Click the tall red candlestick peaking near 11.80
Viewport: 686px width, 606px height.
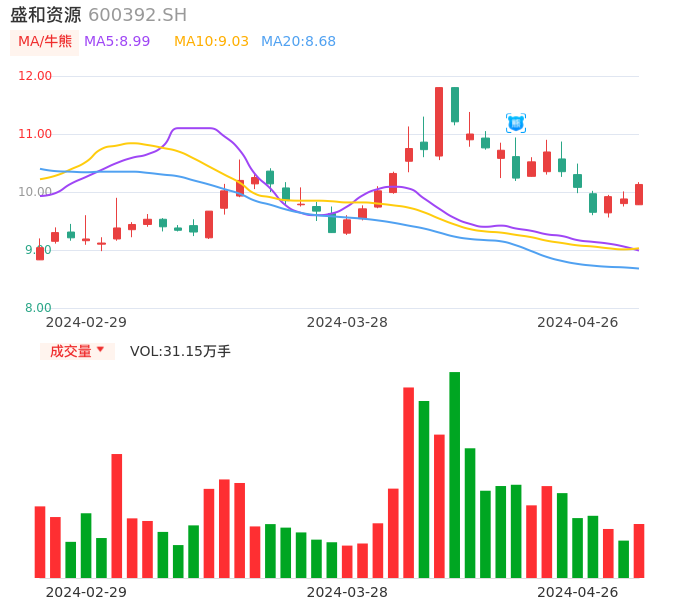439,122
